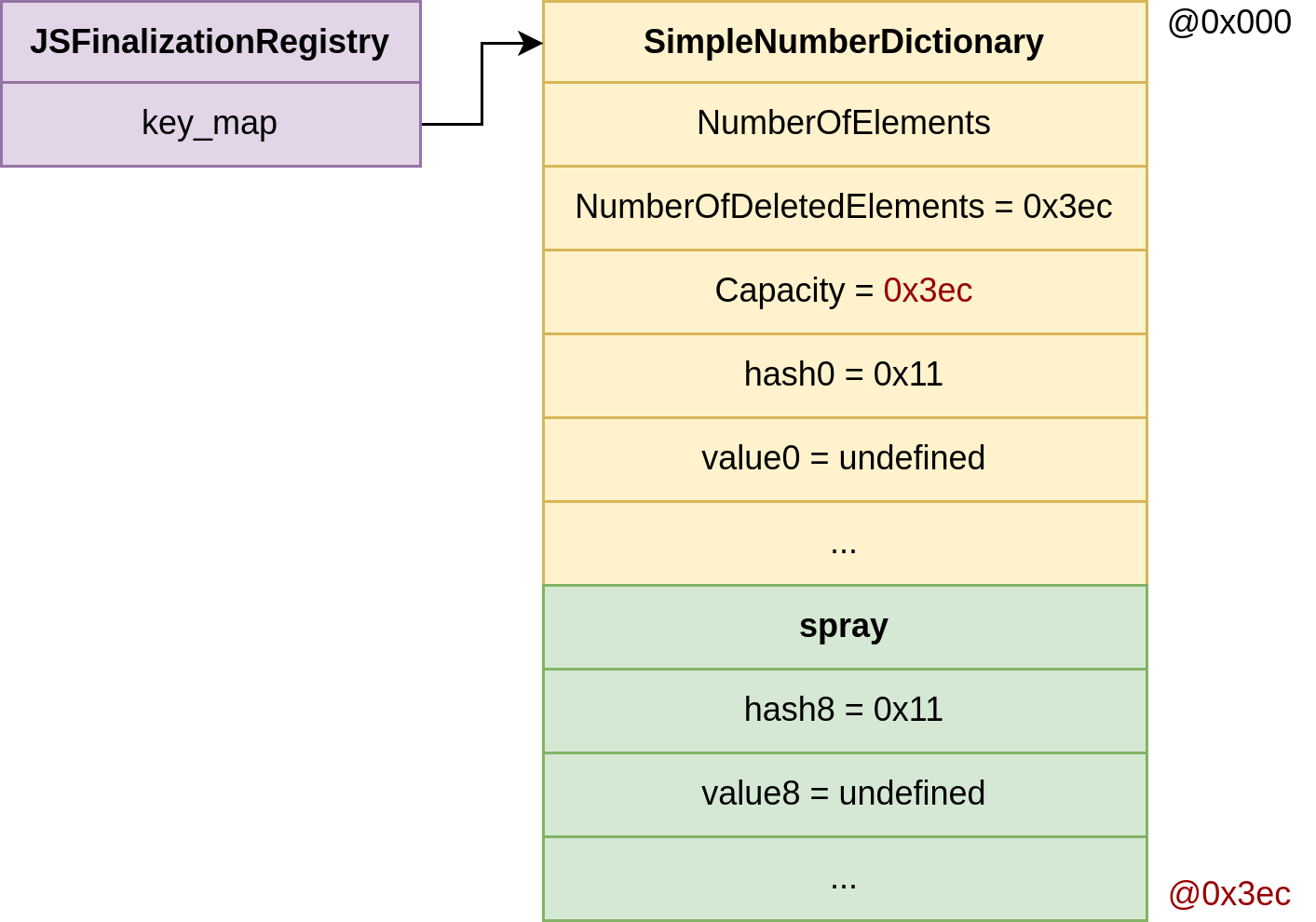Click the @0x000 address label
1316x922 pixels.
(x=1229, y=22)
